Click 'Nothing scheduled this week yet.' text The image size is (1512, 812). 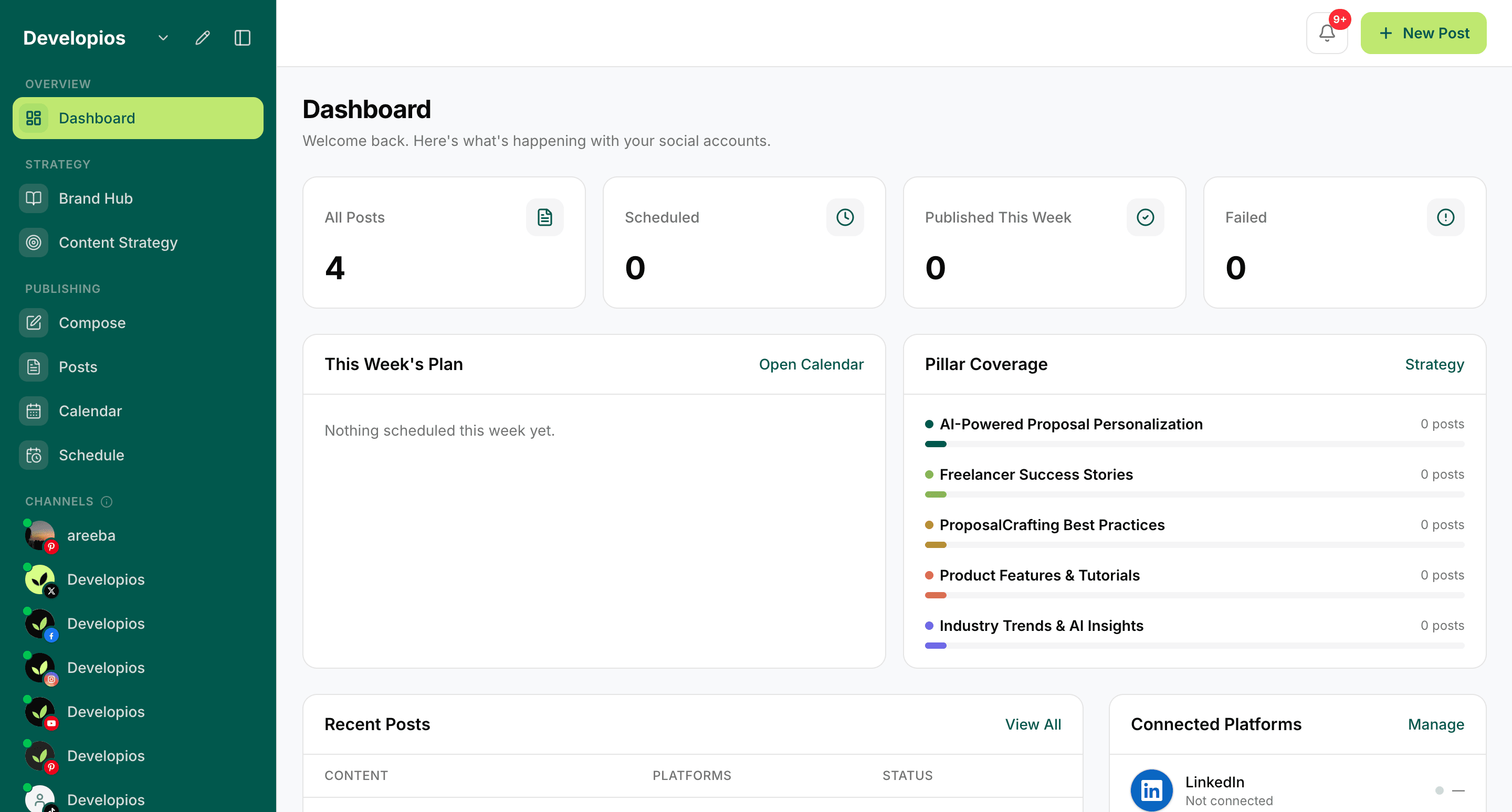click(439, 430)
